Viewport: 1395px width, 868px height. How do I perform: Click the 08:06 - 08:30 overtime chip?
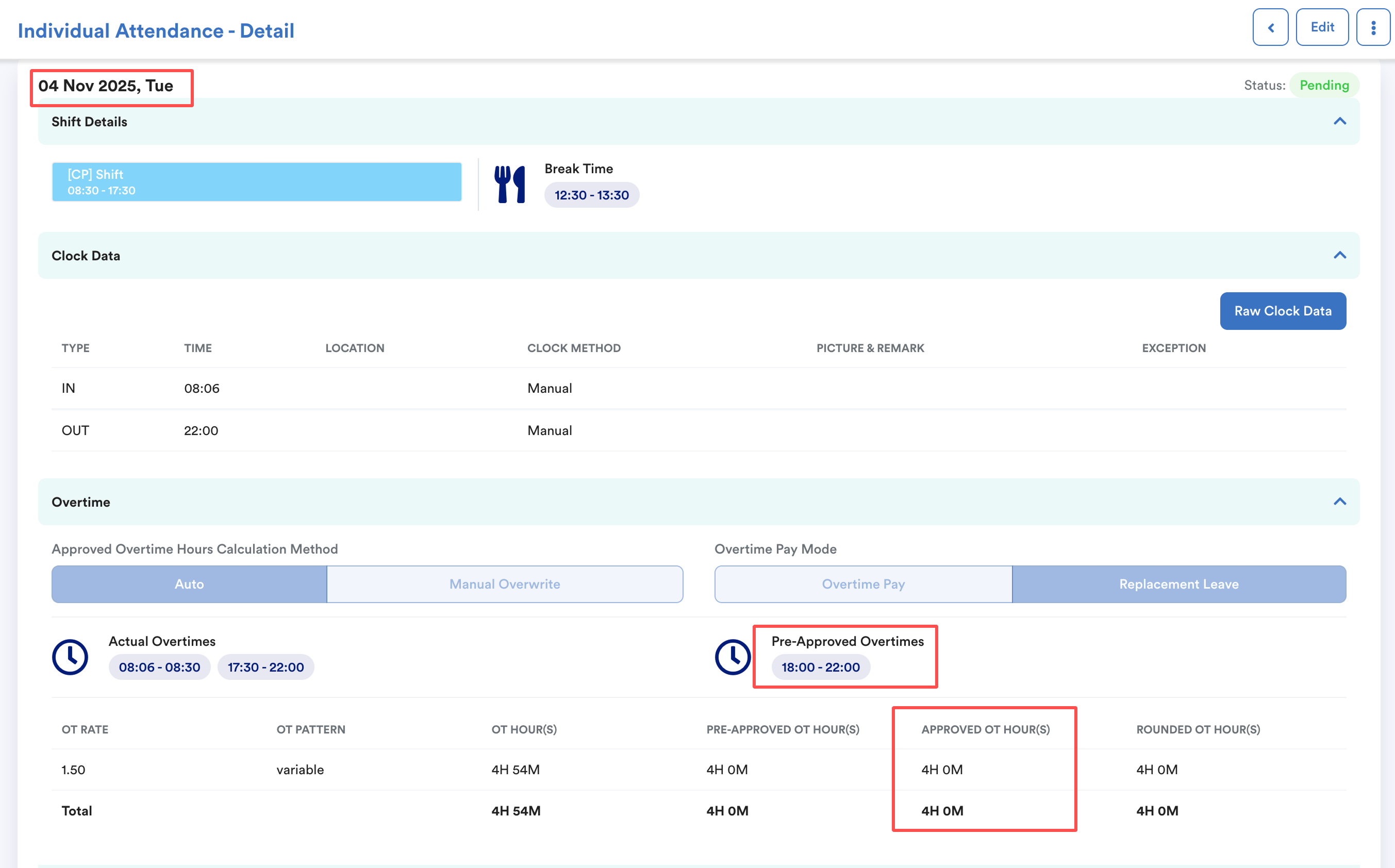coord(159,667)
